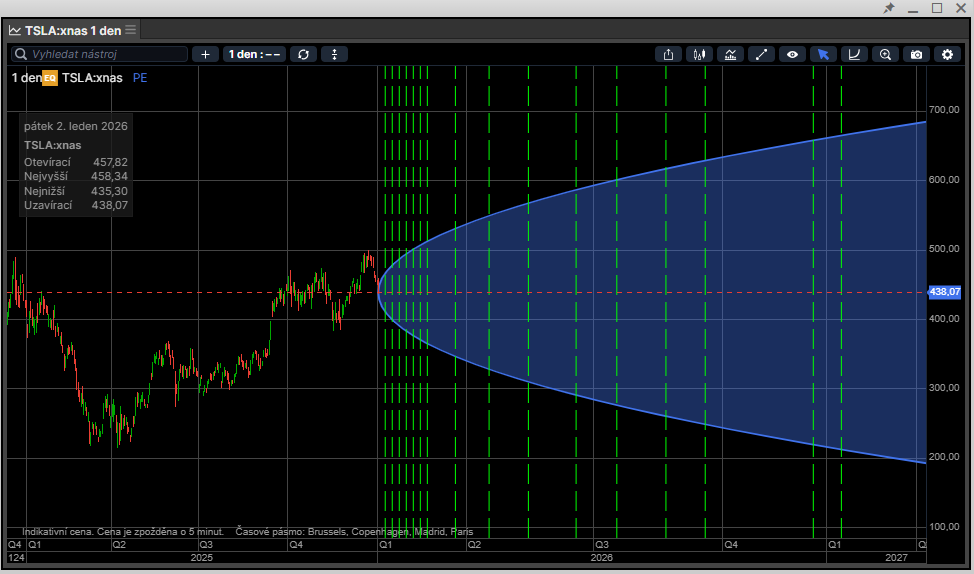This screenshot has width=974, height=574.
Task: Click the TSLA:xnas instrument name label
Action: click(92, 77)
